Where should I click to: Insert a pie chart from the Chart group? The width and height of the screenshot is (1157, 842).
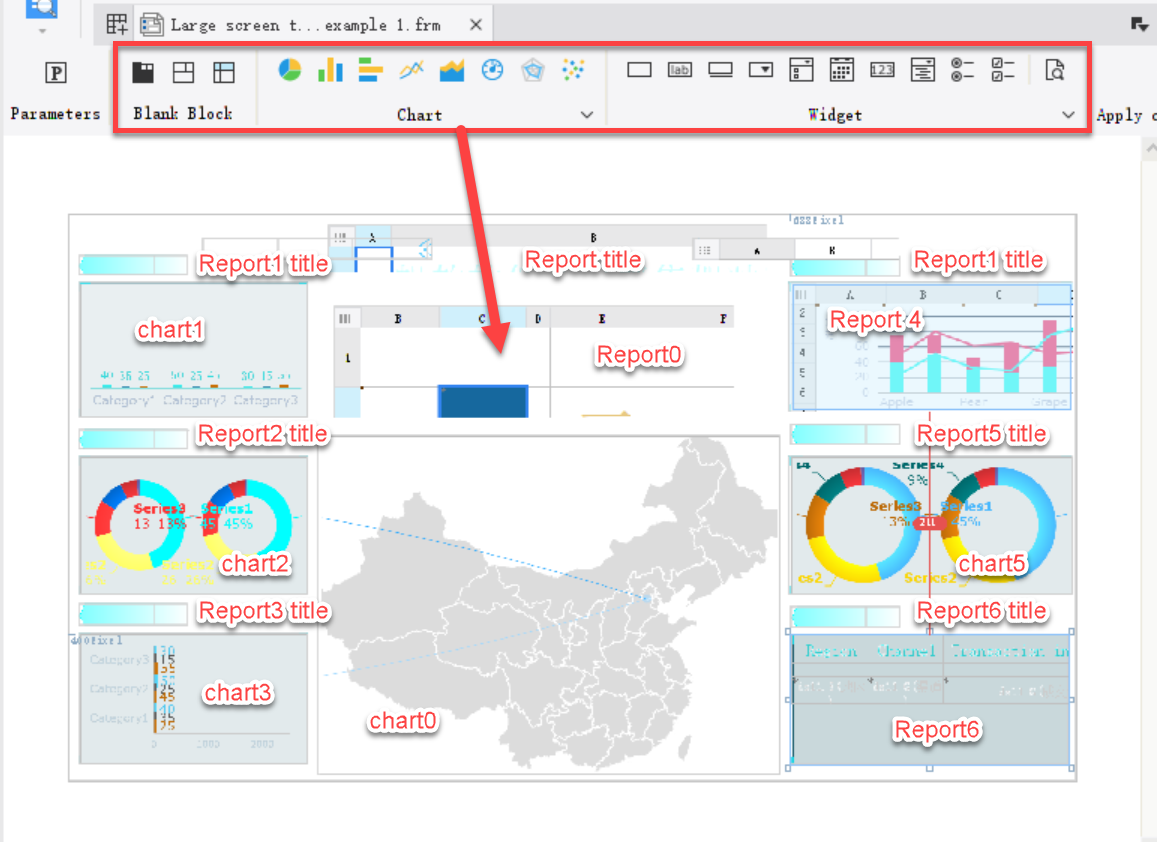pyautogui.click(x=290, y=70)
